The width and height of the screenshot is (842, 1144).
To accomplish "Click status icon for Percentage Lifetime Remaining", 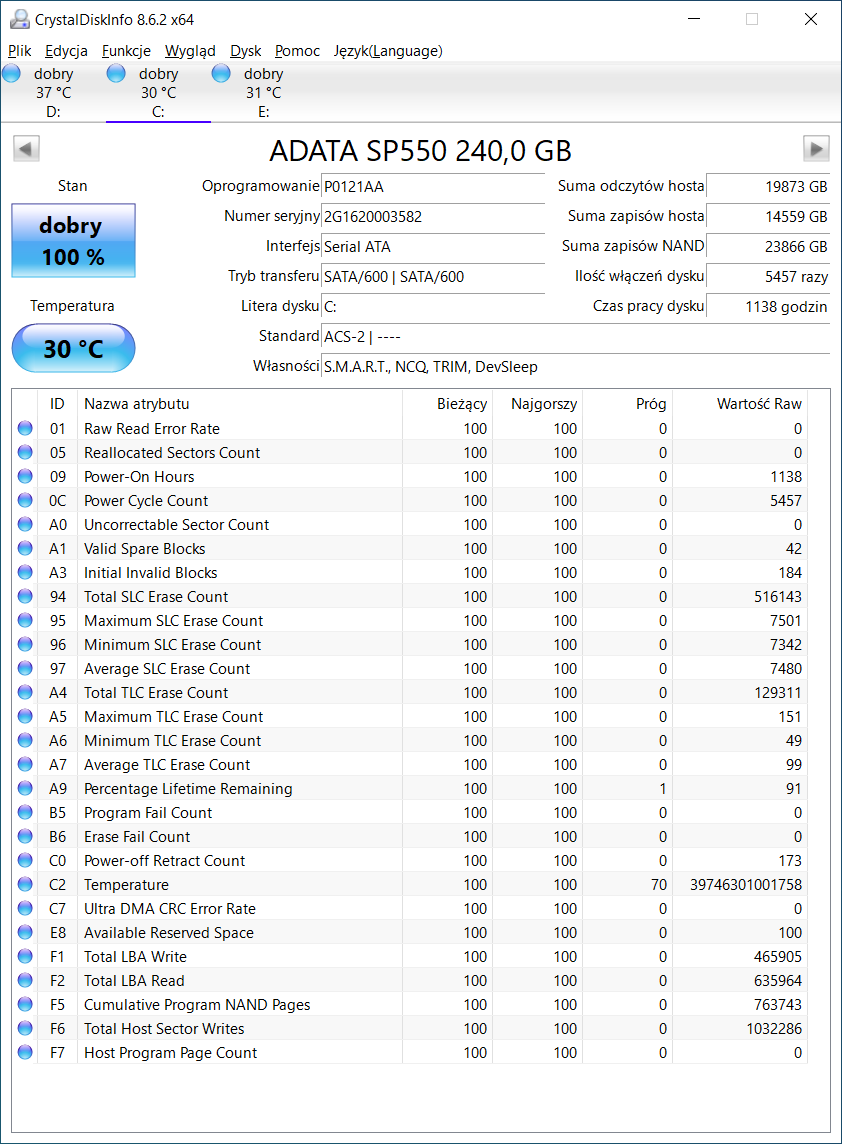I will 25,789.
